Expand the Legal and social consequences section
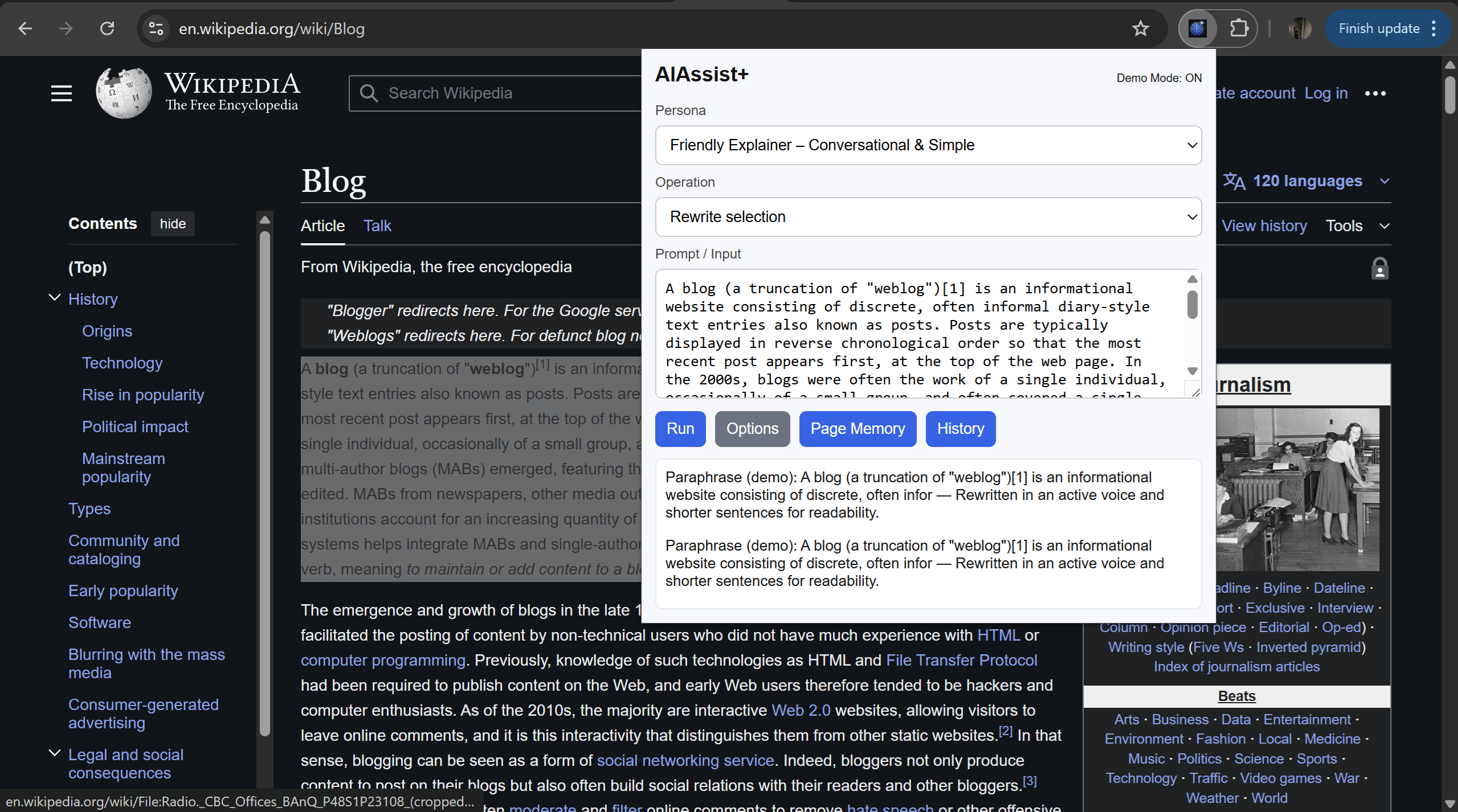The height and width of the screenshot is (812, 1458). point(55,753)
